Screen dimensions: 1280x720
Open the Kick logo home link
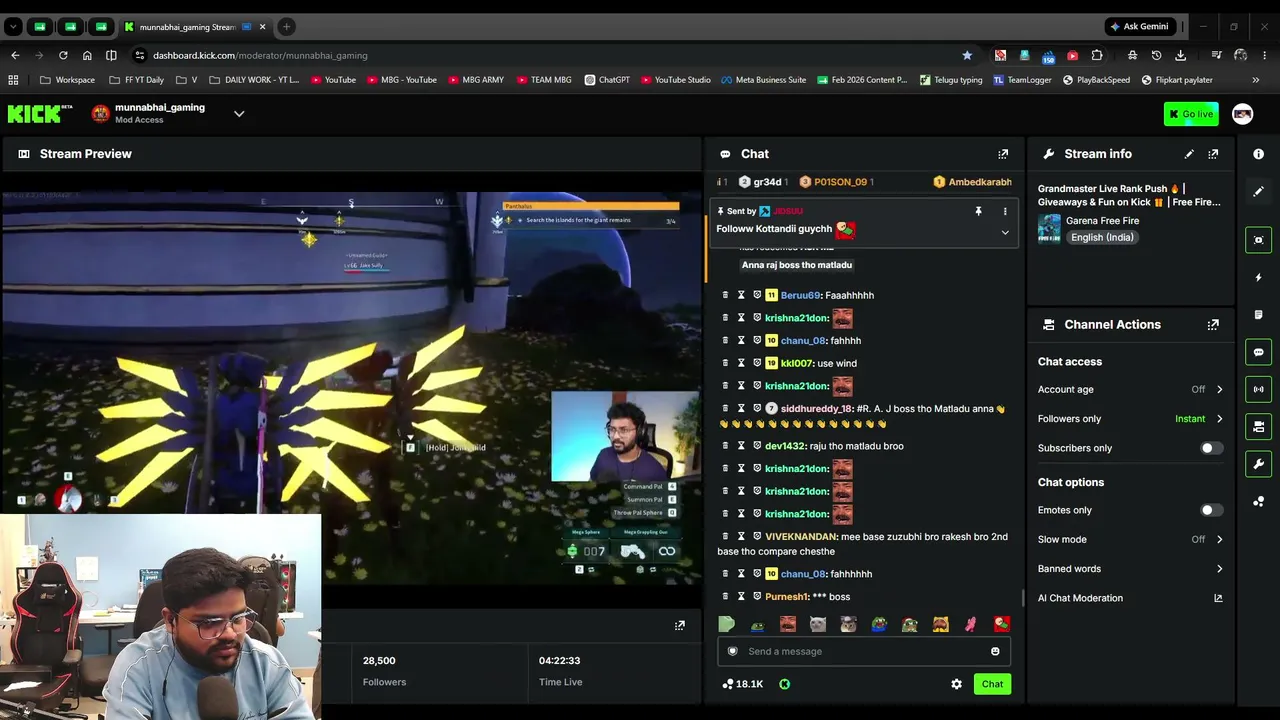(x=40, y=114)
